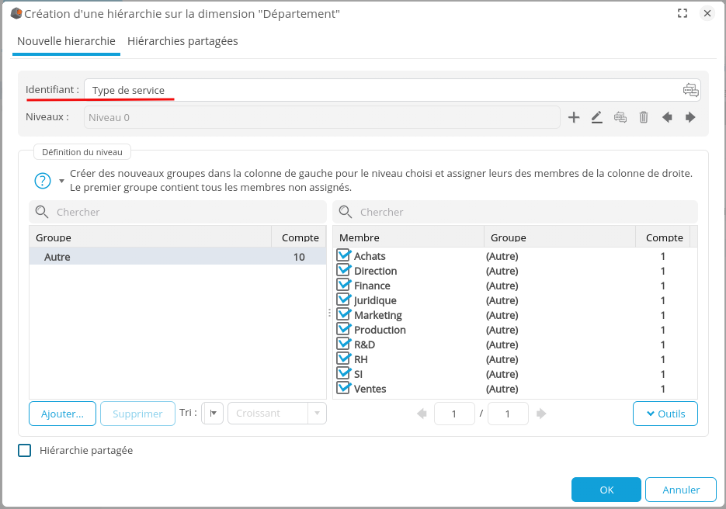Image resolution: width=726 pixels, height=509 pixels.
Task: Click the blue question mark help icon
Action: click(x=43, y=181)
